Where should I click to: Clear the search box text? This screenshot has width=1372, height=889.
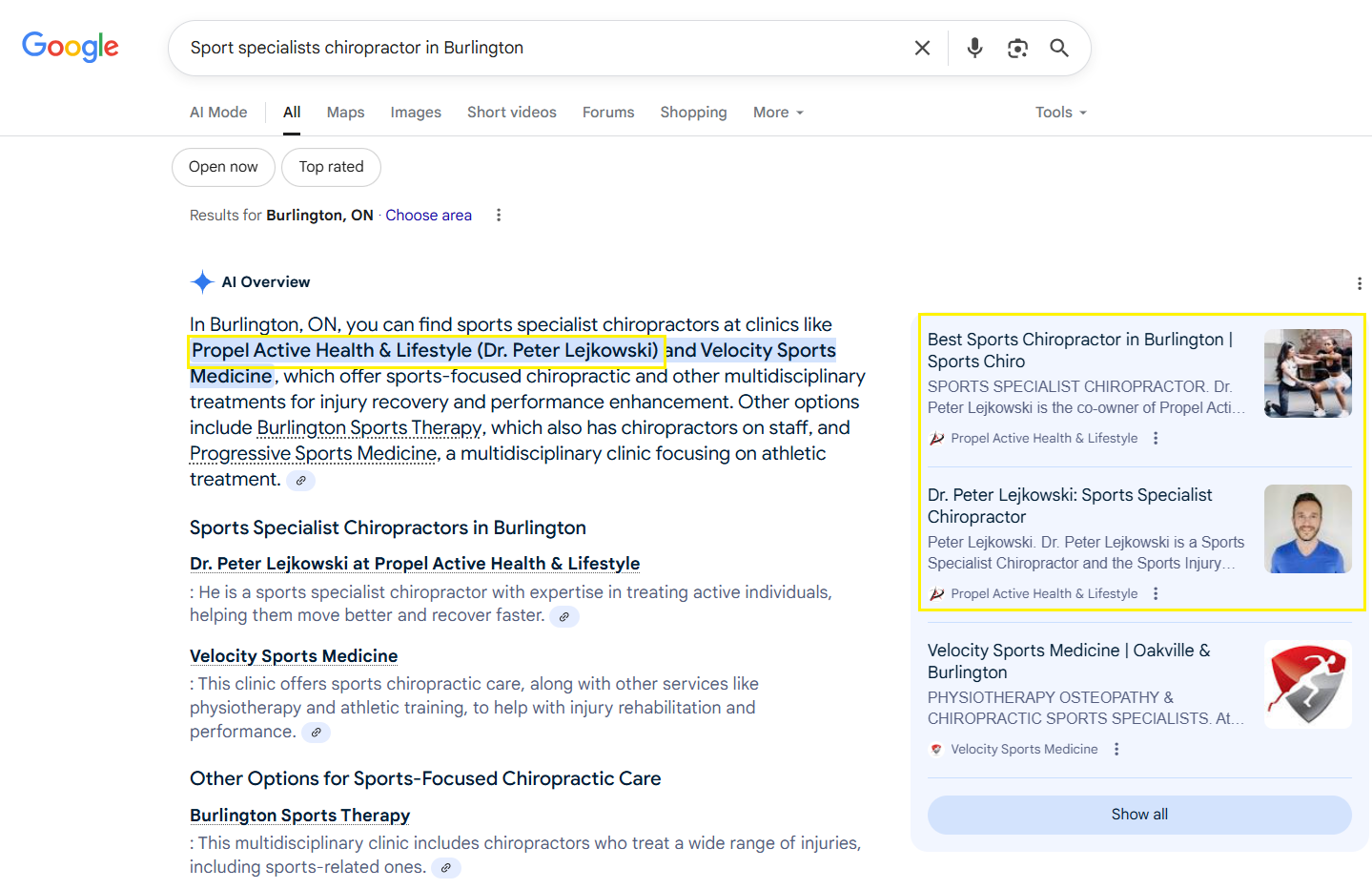922,48
